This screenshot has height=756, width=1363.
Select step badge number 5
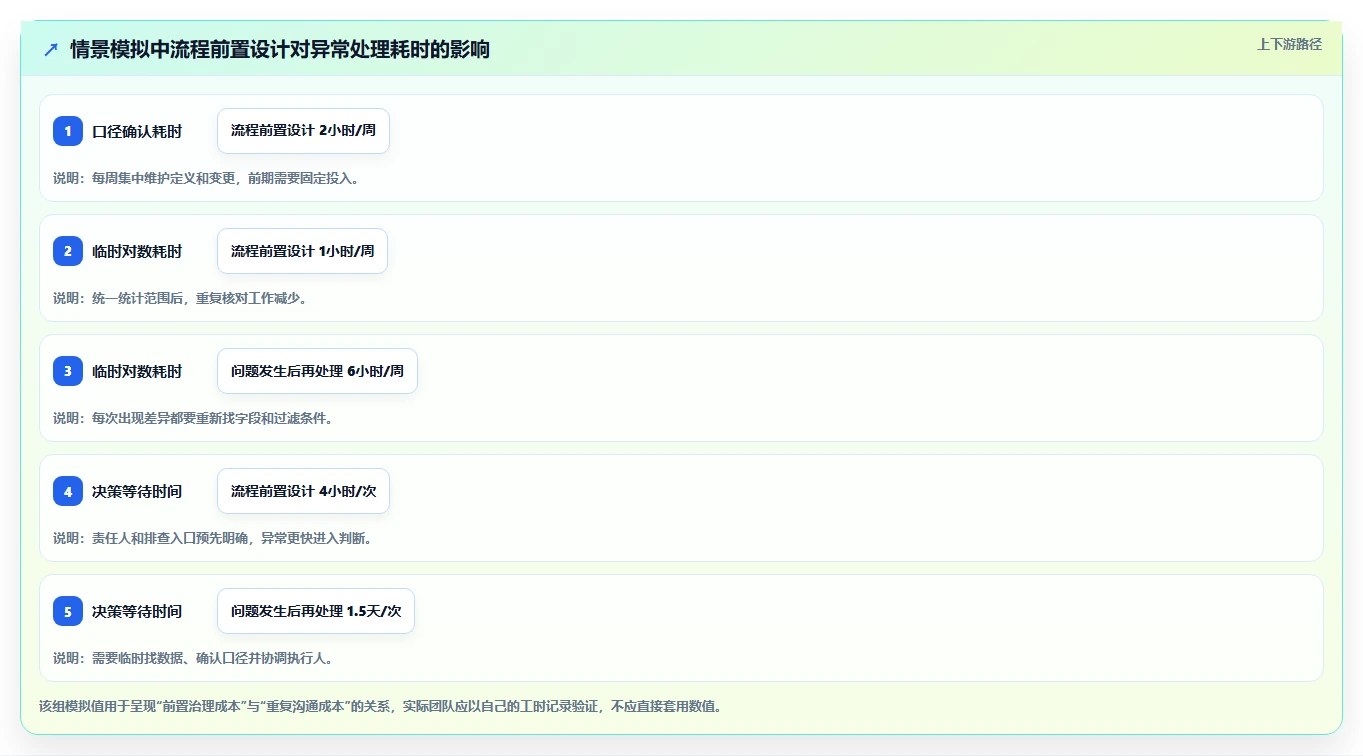(x=68, y=611)
